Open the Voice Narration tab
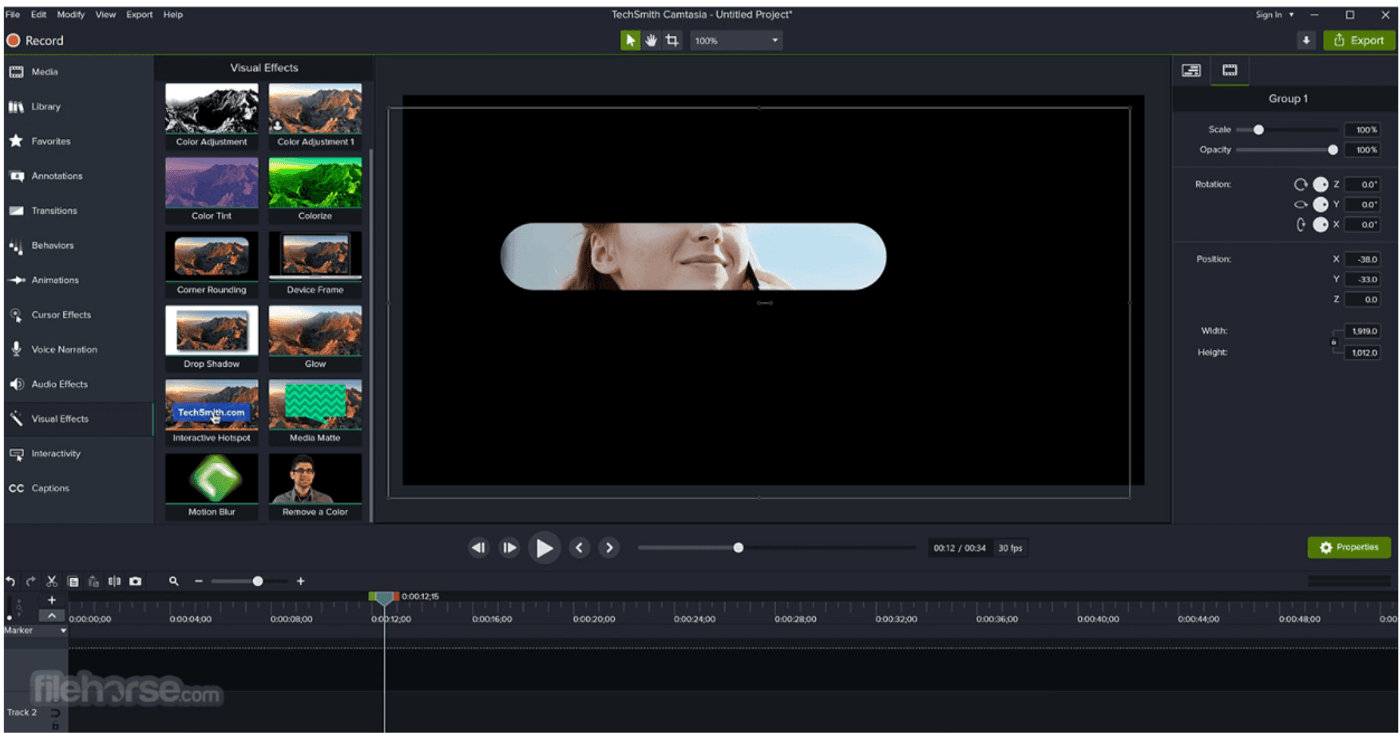Screen dimensions: 1400x733 coord(77,350)
